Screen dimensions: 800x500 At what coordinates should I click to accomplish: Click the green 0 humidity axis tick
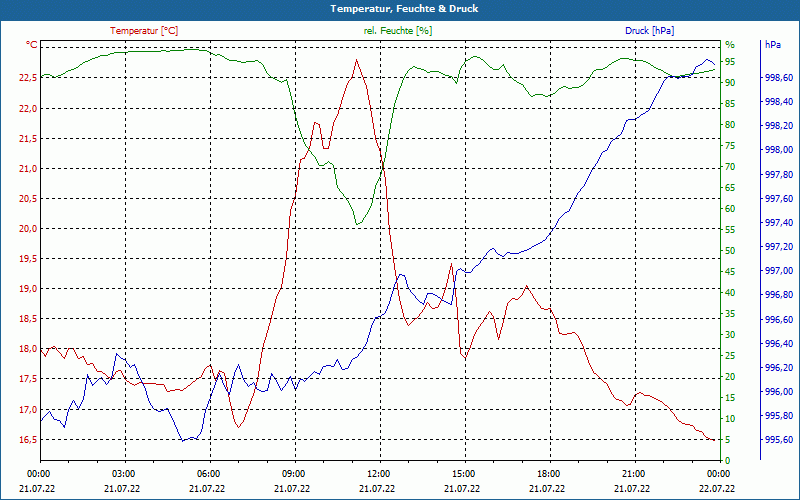[x=728, y=461]
